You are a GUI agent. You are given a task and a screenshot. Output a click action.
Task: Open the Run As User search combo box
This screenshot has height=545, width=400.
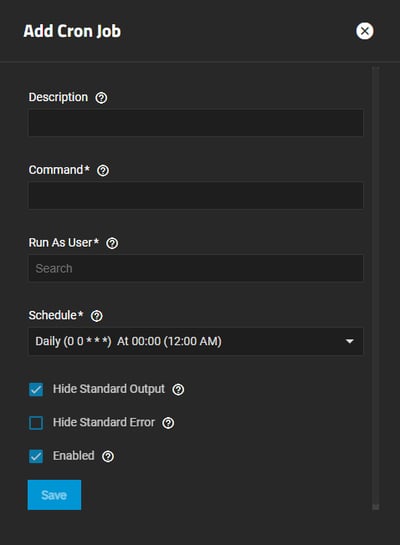pyautogui.click(x=196, y=268)
